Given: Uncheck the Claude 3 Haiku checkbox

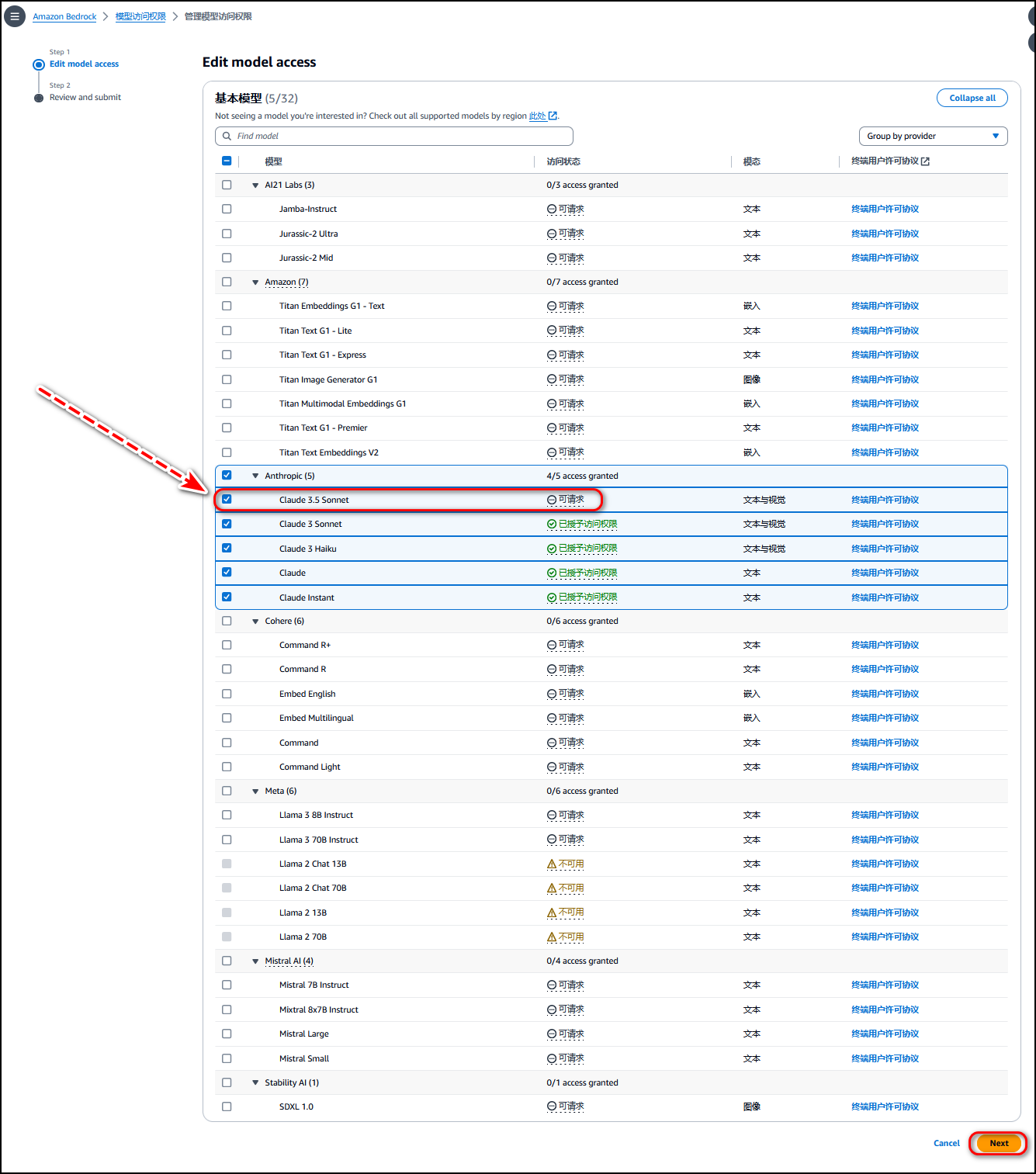Looking at the screenshot, I should click(227, 548).
